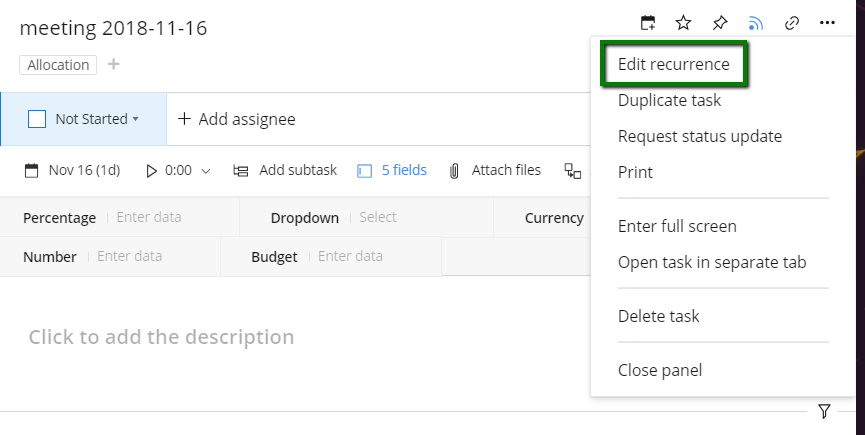The height and width of the screenshot is (435, 865).
Task: Click the add-to-calendar icon in header
Action: coord(648,23)
